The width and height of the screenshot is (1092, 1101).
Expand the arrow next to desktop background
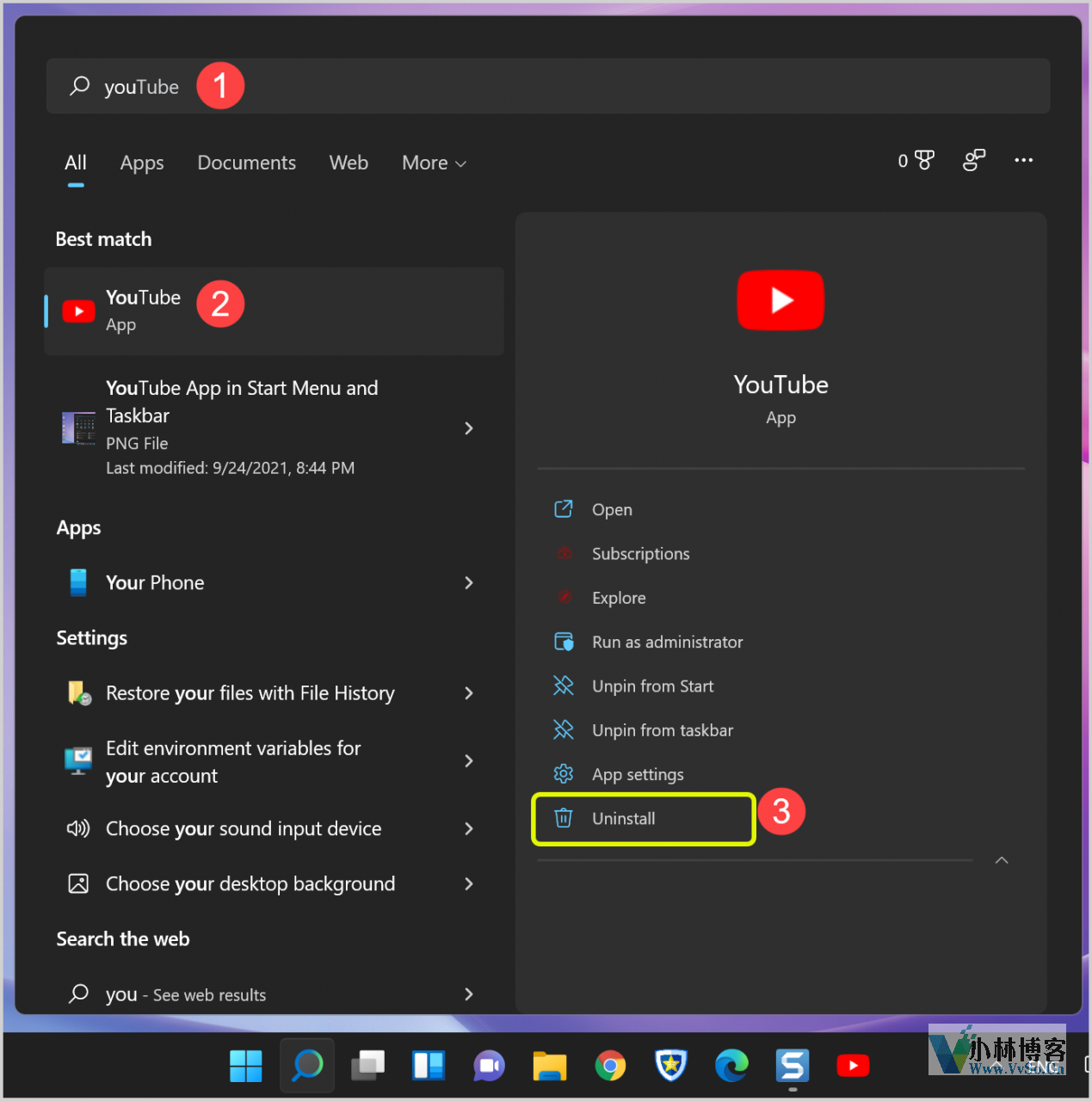click(469, 883)
